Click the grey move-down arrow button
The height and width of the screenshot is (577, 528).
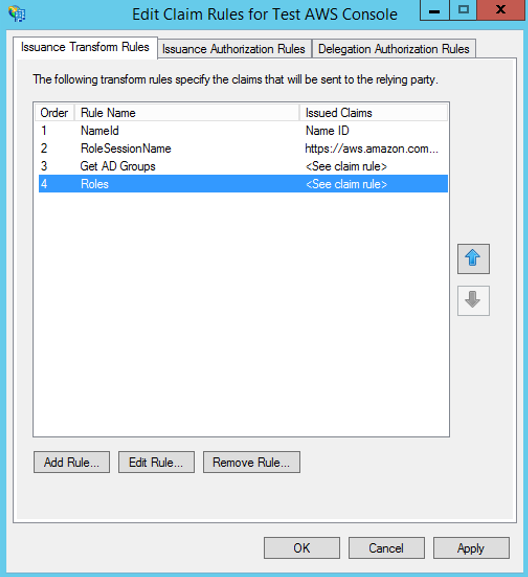click(x=473, y=300)
